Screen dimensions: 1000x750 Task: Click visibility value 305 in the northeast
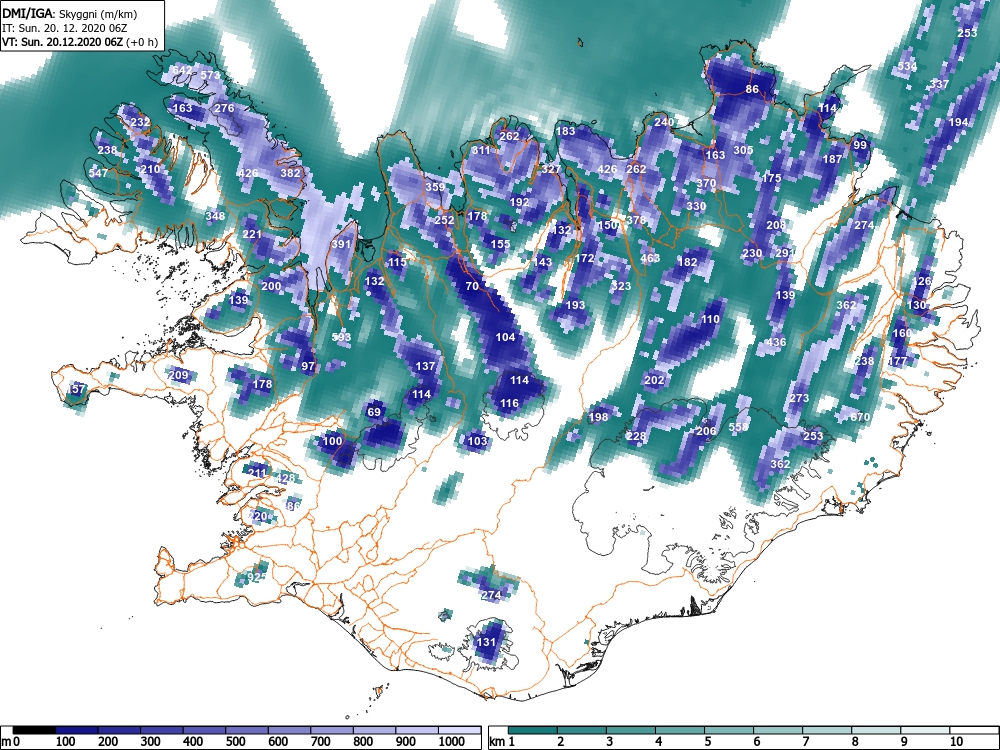click(x=743, y=150)
